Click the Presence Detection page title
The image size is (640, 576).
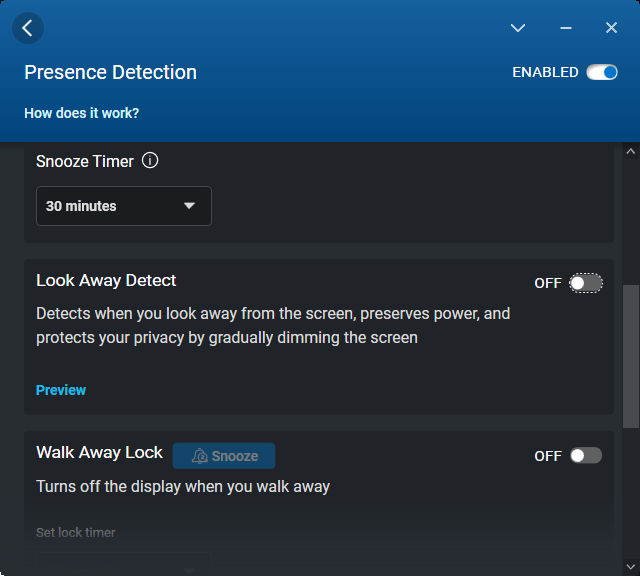click(x=110, y=72)
